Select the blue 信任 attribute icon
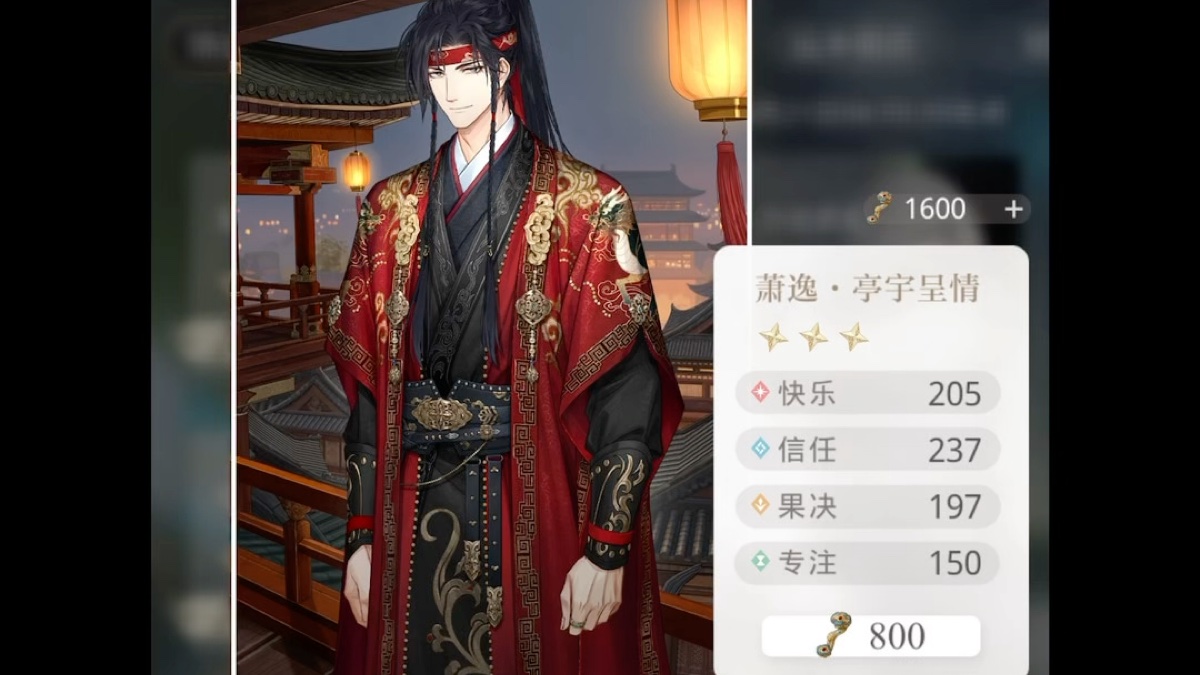 point(760,450)
